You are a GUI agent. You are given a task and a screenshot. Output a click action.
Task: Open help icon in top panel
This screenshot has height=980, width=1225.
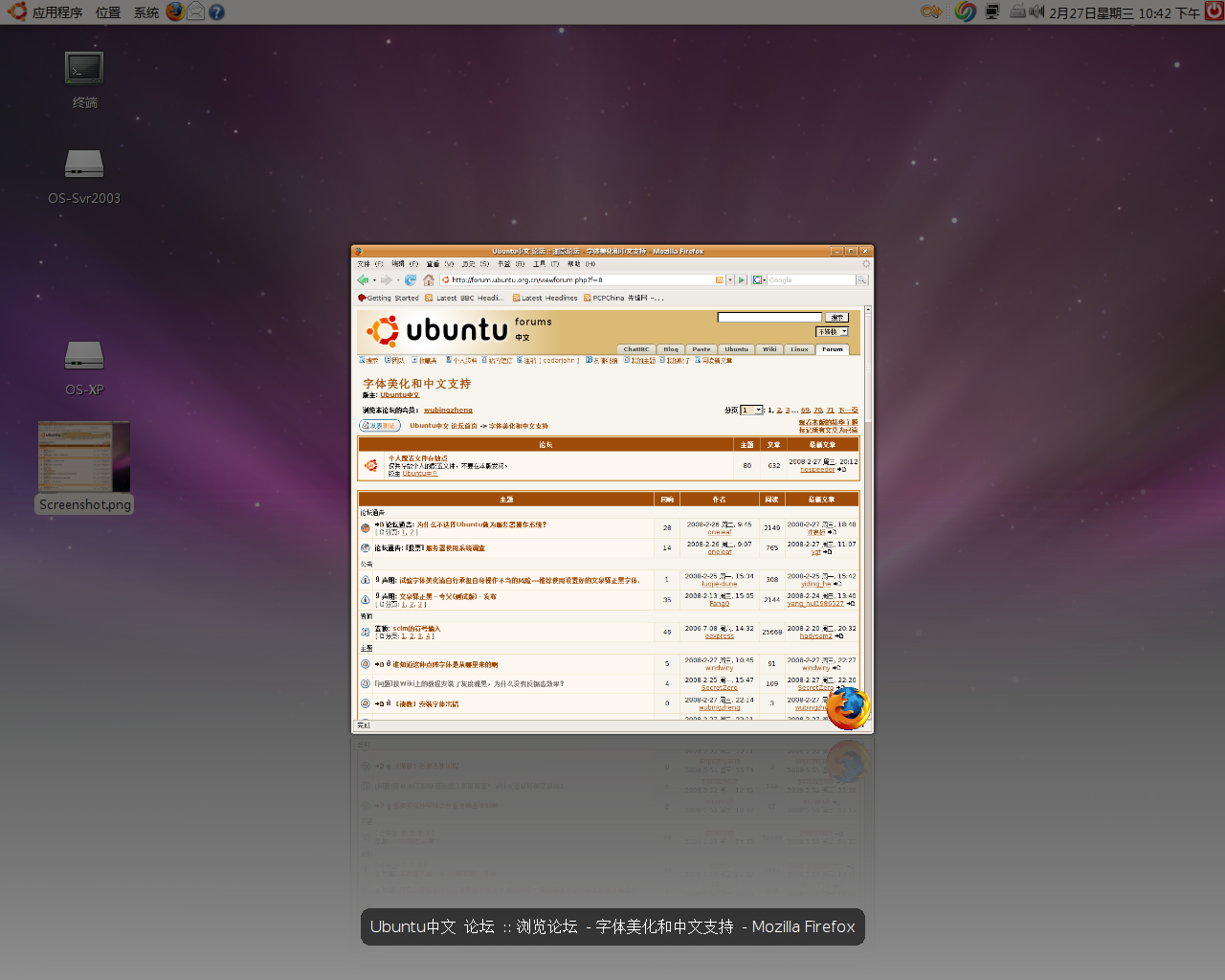[x=216, y=12]
